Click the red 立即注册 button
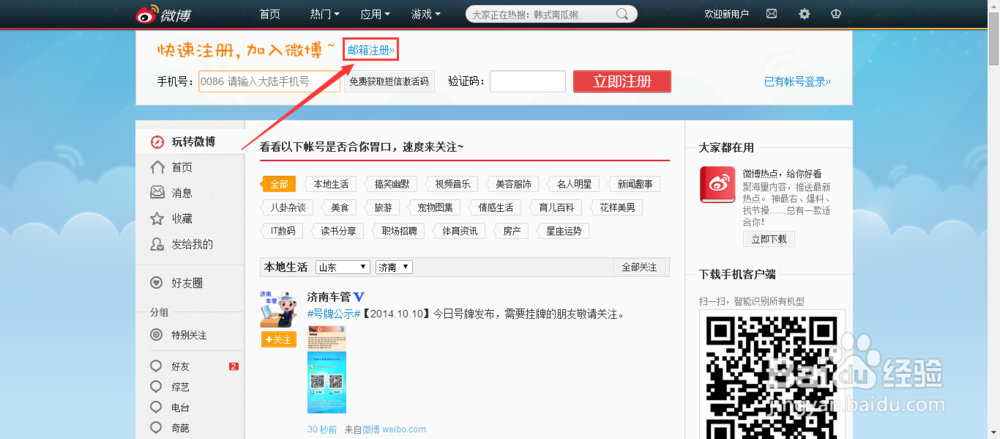 point(622,81)
